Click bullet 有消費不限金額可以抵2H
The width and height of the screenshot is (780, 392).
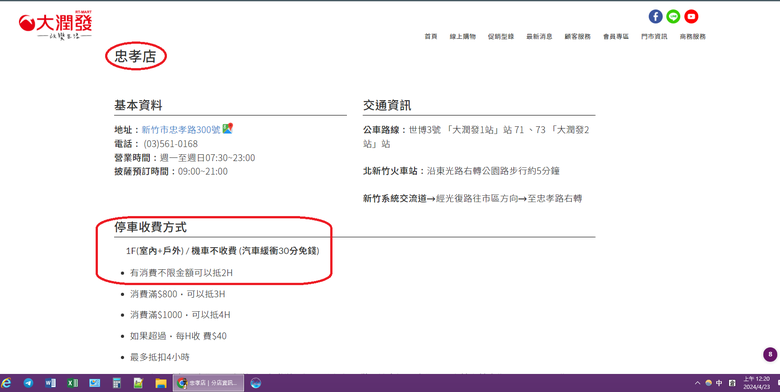(x=181, y=273)
